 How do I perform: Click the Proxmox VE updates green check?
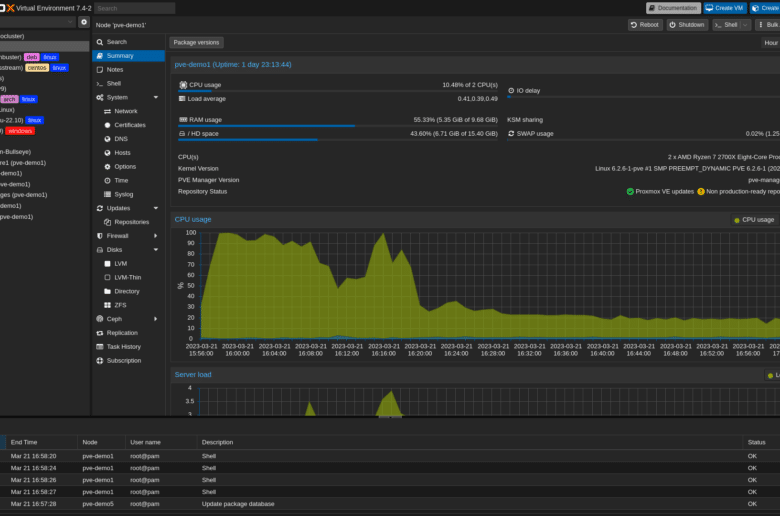click(630, 192)
